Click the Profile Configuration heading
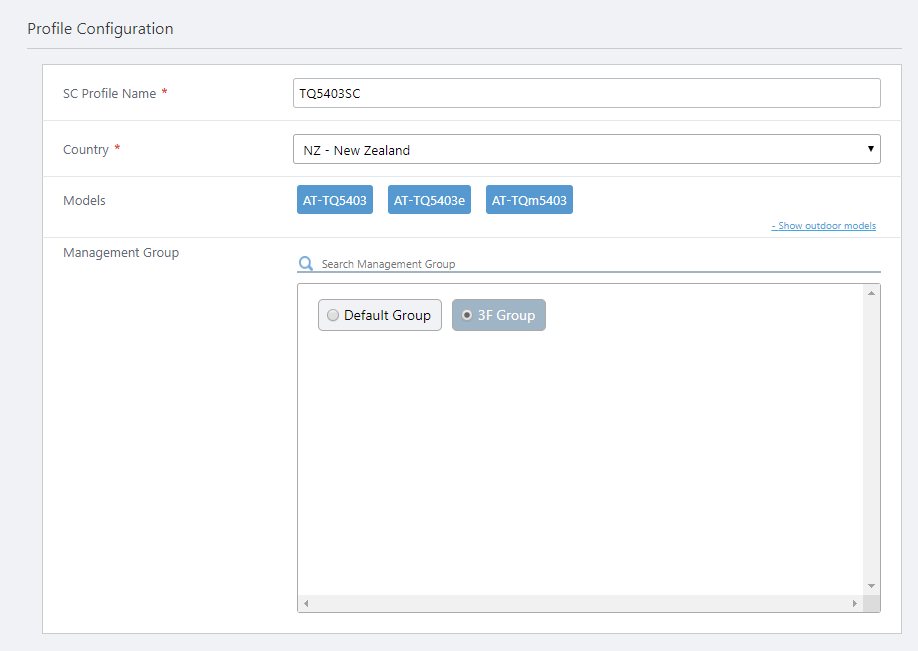The image size is (918, 651). coord(100,29)
